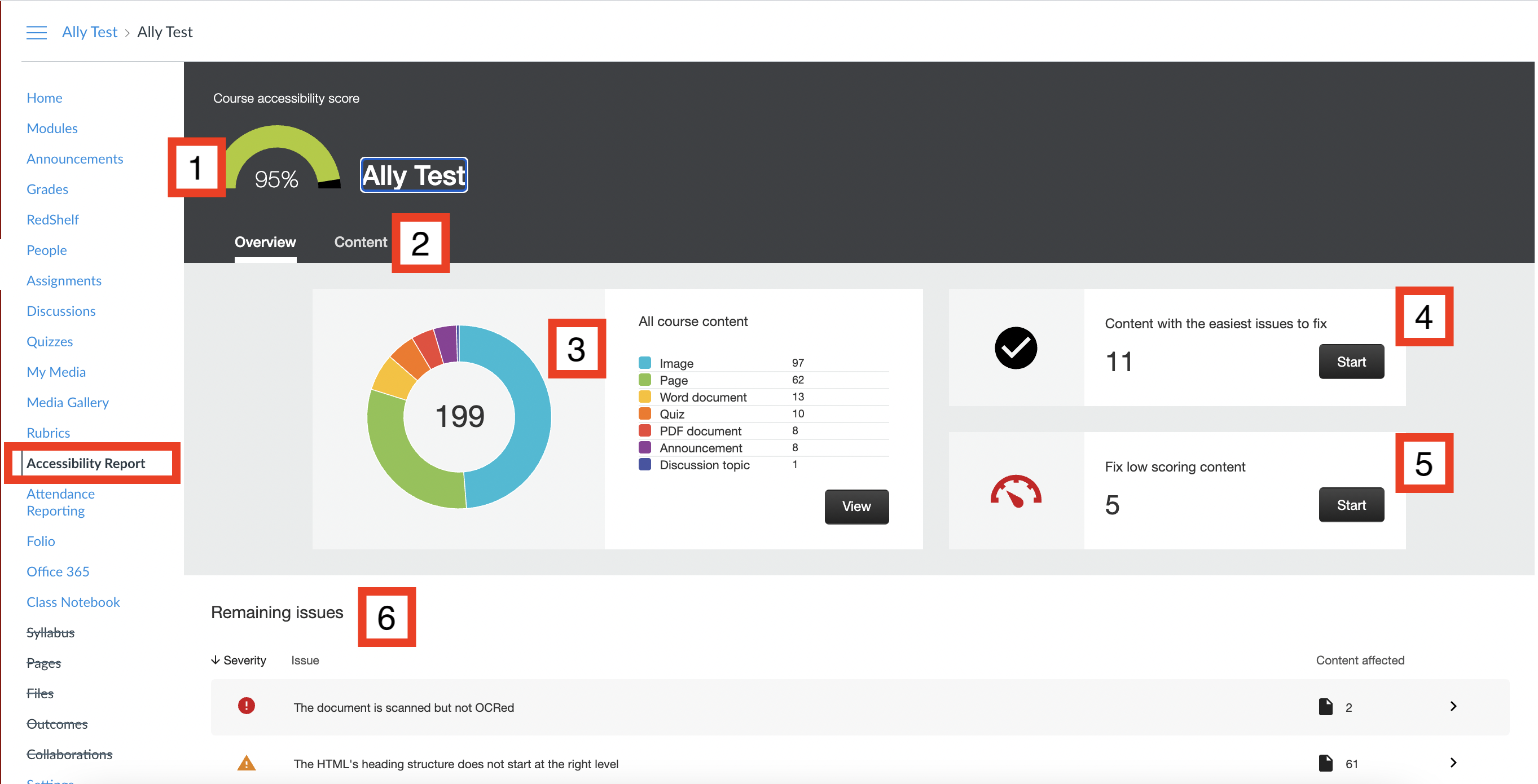Viewport: 1538px width, 784px height.
Task: Expand the HTML heading structure issue chevron
Action: pos(1453,763)
